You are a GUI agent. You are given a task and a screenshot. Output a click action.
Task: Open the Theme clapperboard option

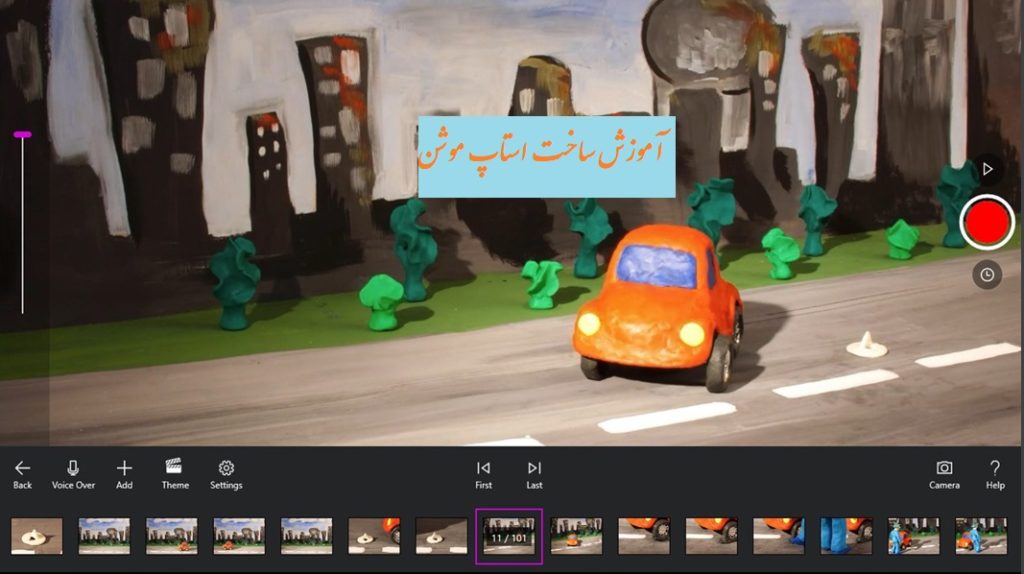[x=175, y=473]
